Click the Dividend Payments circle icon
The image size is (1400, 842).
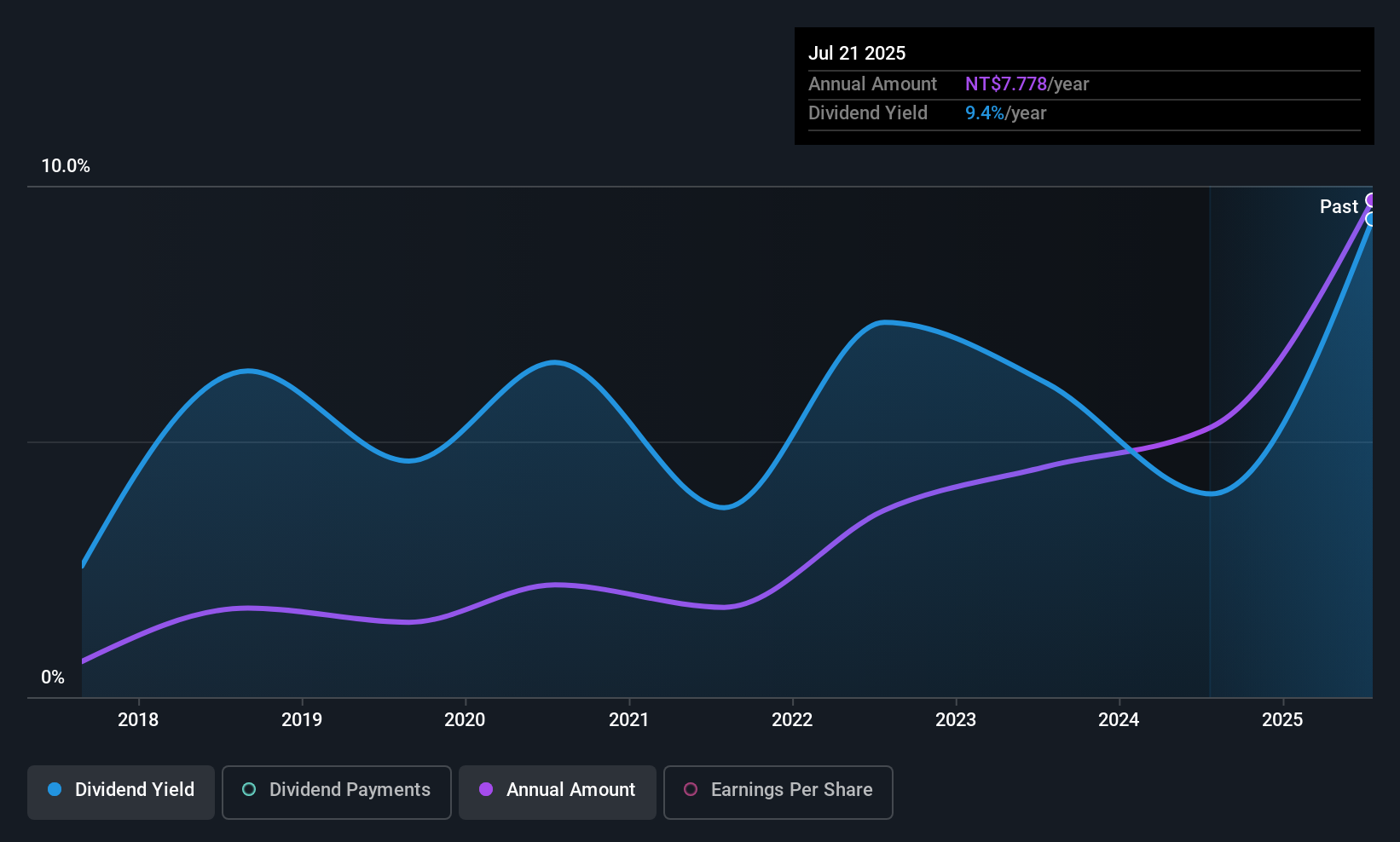click(249, 790)
